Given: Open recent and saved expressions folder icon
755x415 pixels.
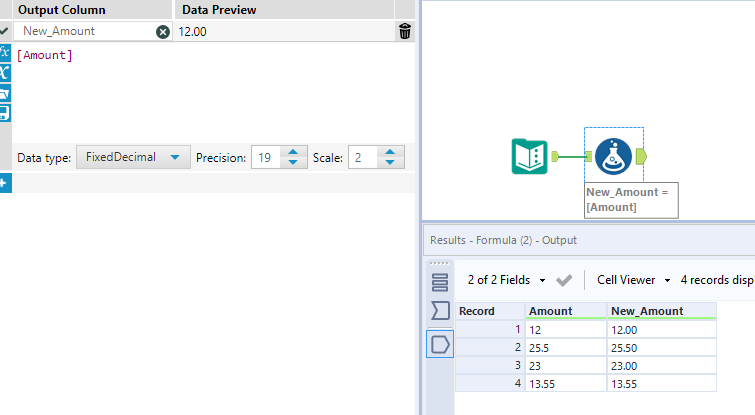Looking at the screenshot, I should pyautogui.click(x=5, y=93).
